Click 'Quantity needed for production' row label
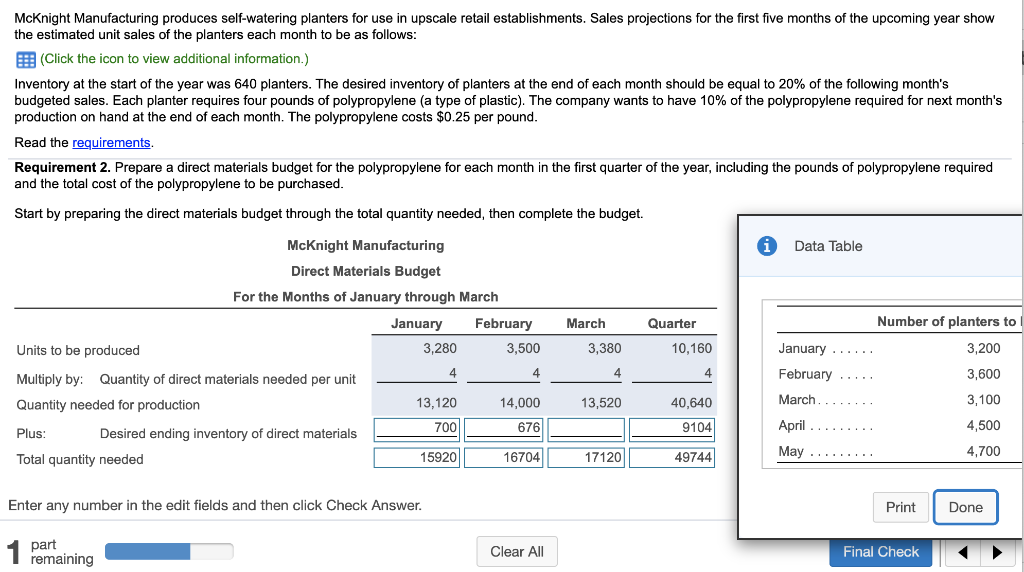Screen dimensions: 1024x572 [x=108, y=405]
